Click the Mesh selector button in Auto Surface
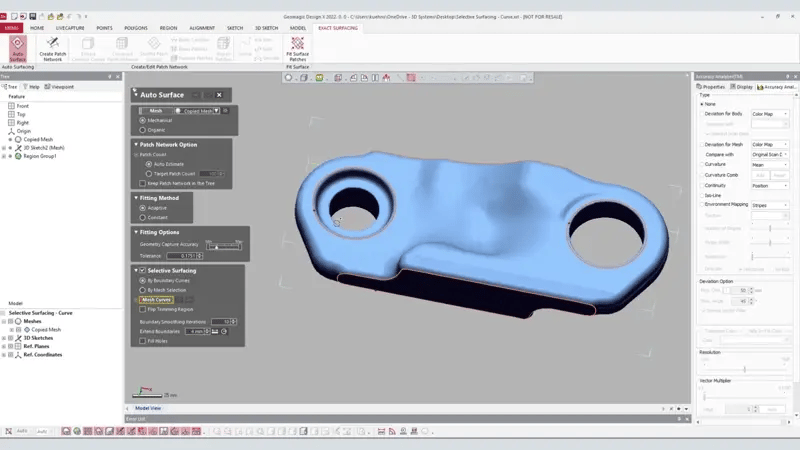 pos(157,111)
